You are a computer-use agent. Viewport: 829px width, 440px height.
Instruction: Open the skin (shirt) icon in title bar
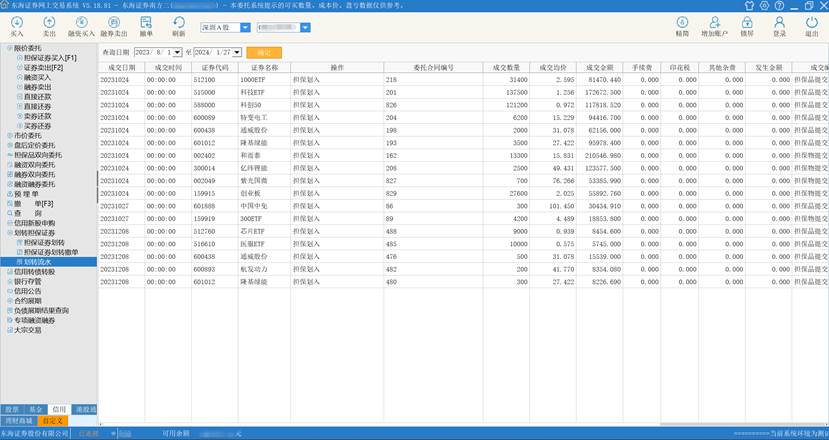click(749, 5)
